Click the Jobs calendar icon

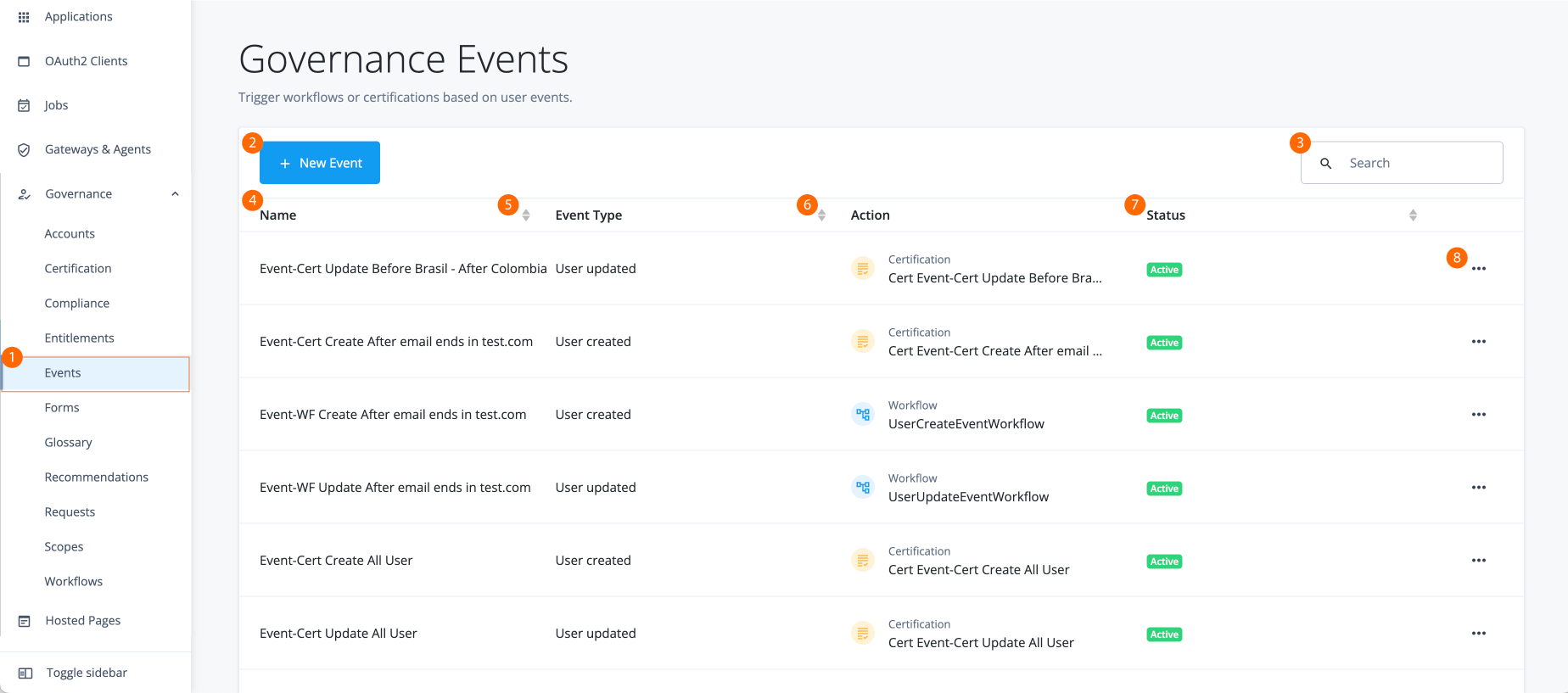[24, 105]
